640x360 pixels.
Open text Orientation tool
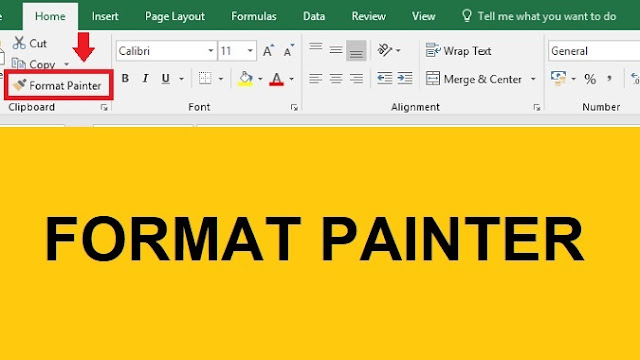[384, 50]
